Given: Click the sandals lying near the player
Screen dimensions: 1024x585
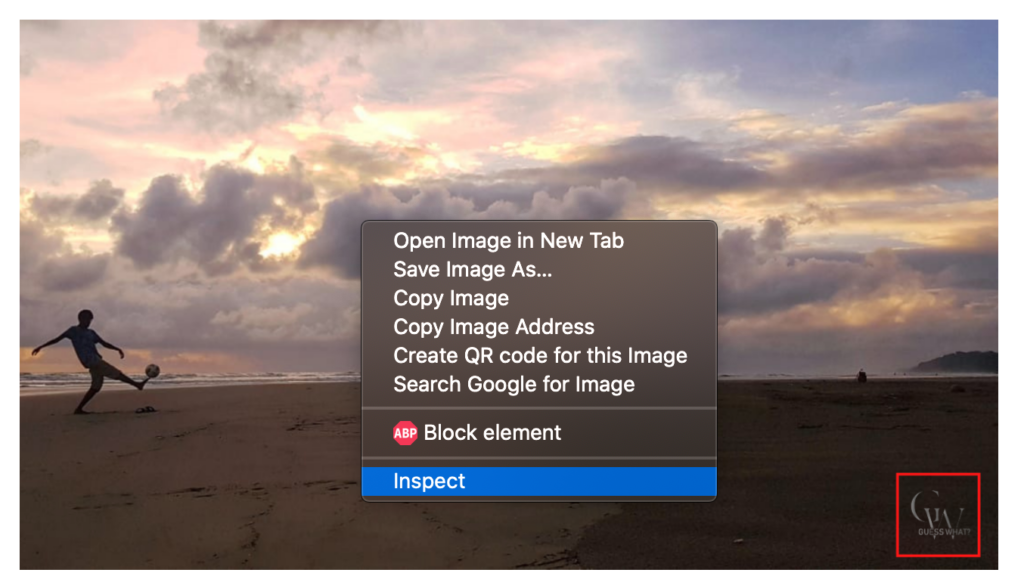Looking at the screenshot, I should (145, 409).
